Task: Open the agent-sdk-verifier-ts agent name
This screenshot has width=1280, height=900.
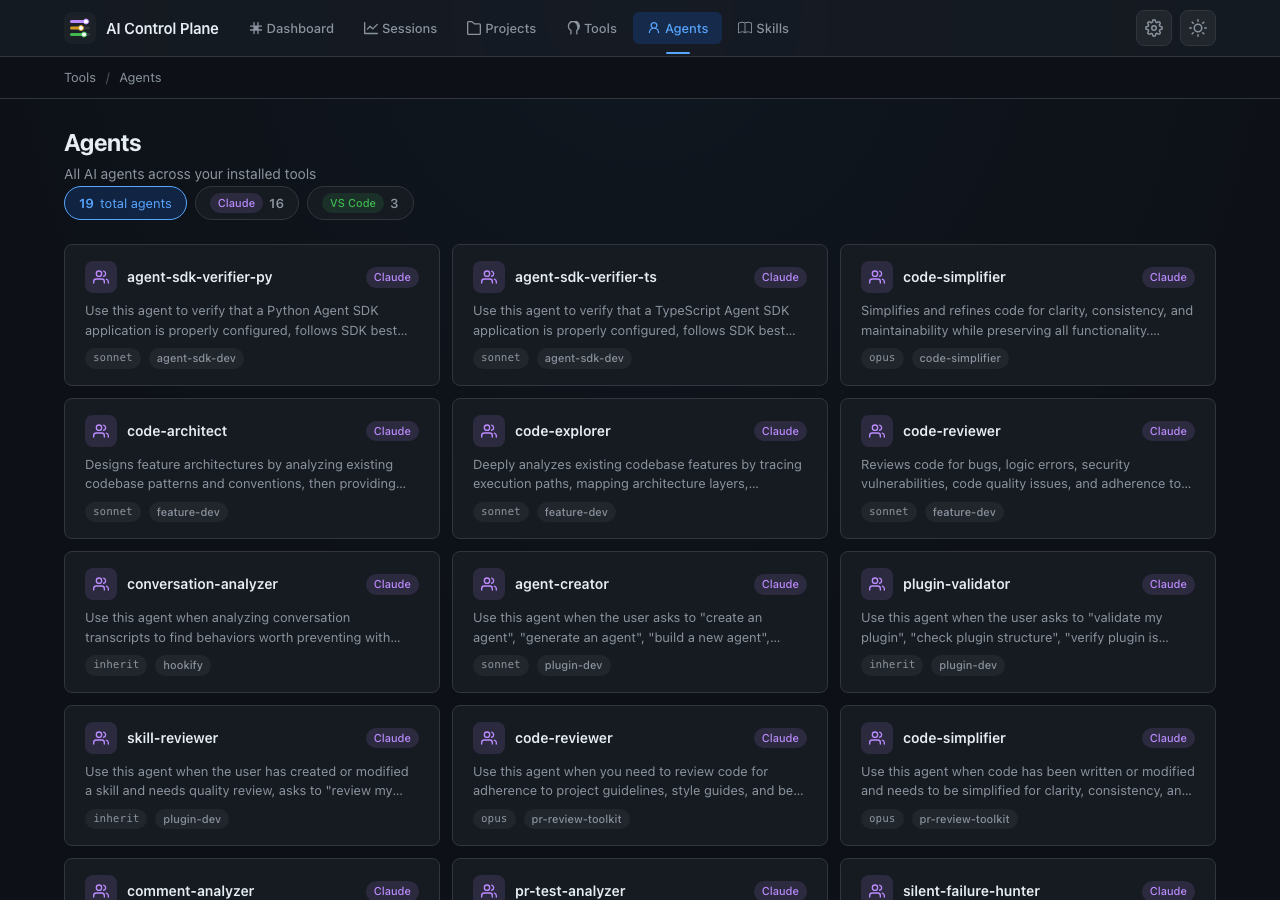Action: coord(586,277)
